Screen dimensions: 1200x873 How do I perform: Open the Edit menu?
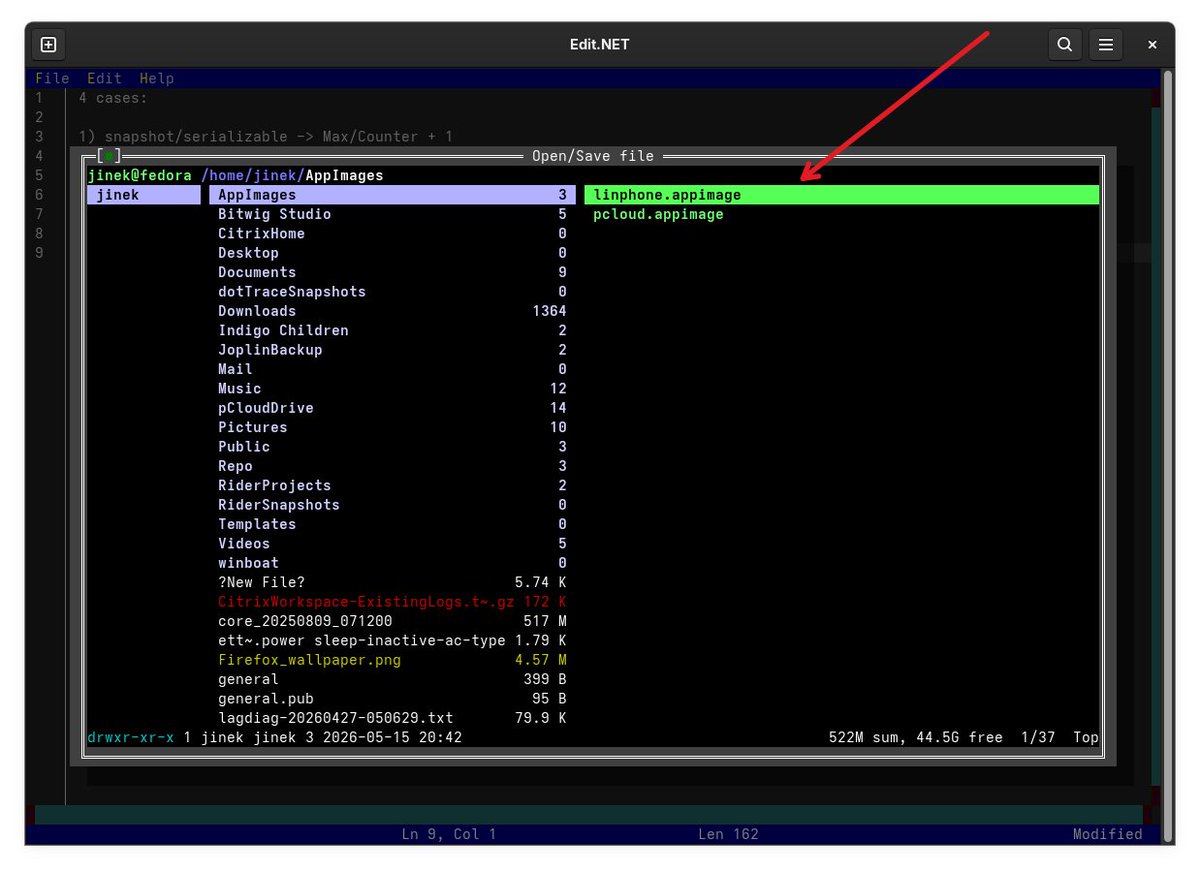click(x=104, y=78)
